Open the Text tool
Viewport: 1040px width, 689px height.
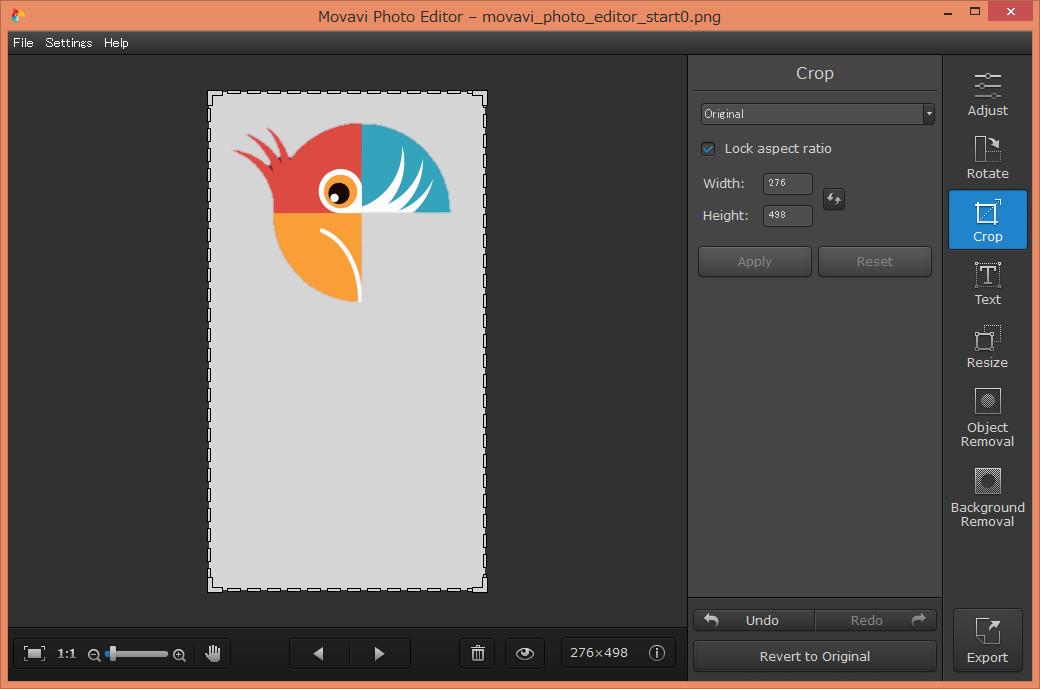987,283
